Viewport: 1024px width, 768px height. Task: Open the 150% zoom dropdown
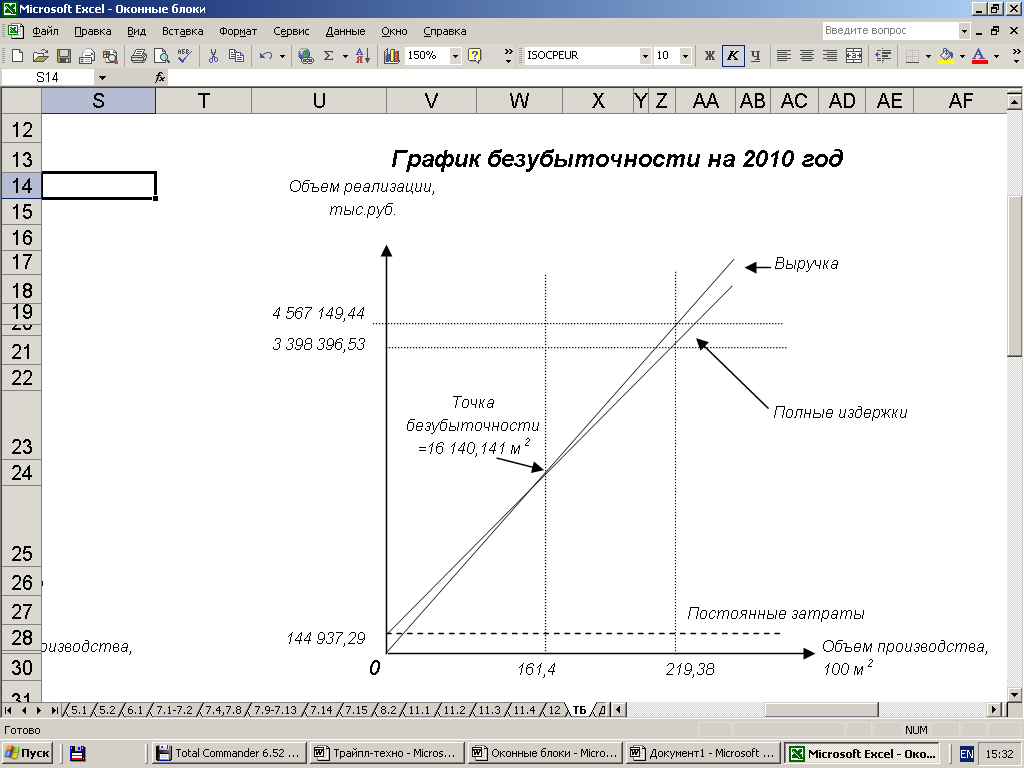[455, 56]
